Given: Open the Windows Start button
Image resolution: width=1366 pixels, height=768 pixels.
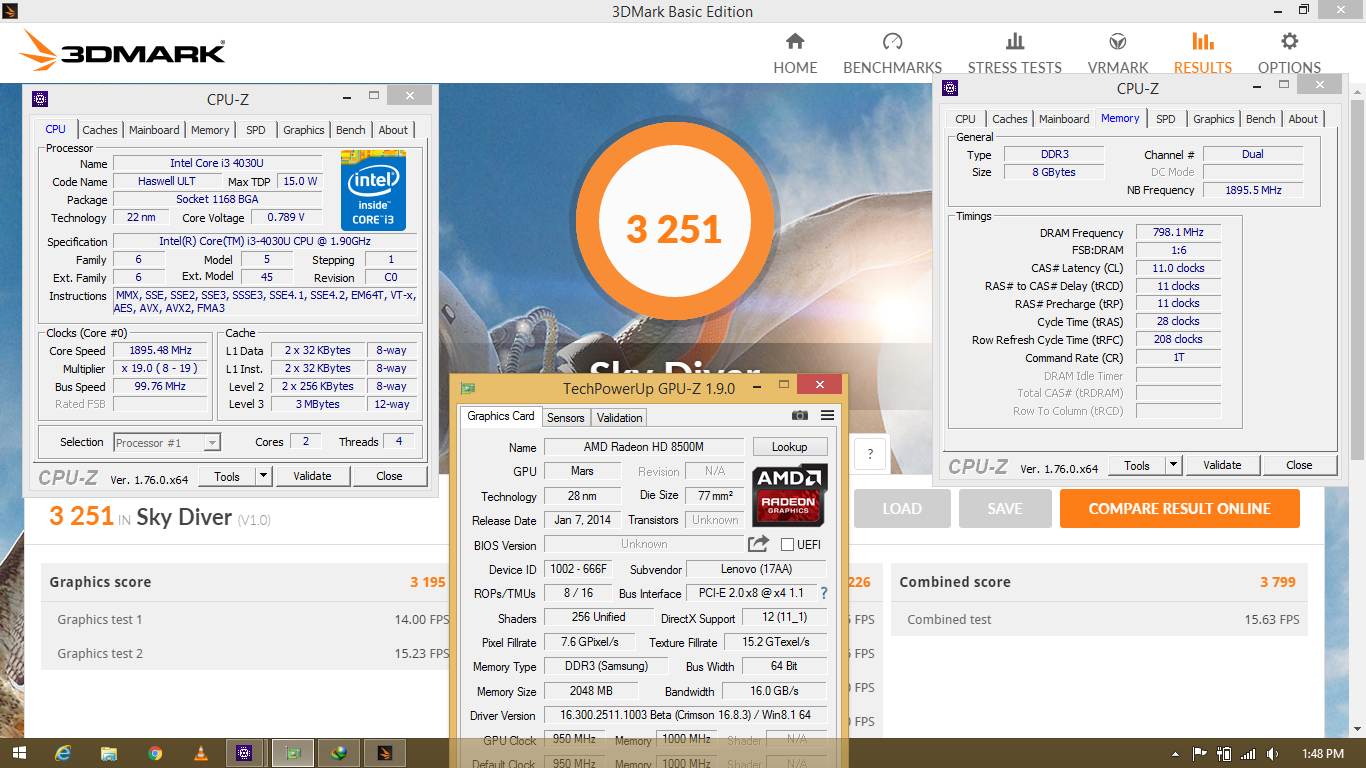Looking at the screenshot, I should coord(19,753).
